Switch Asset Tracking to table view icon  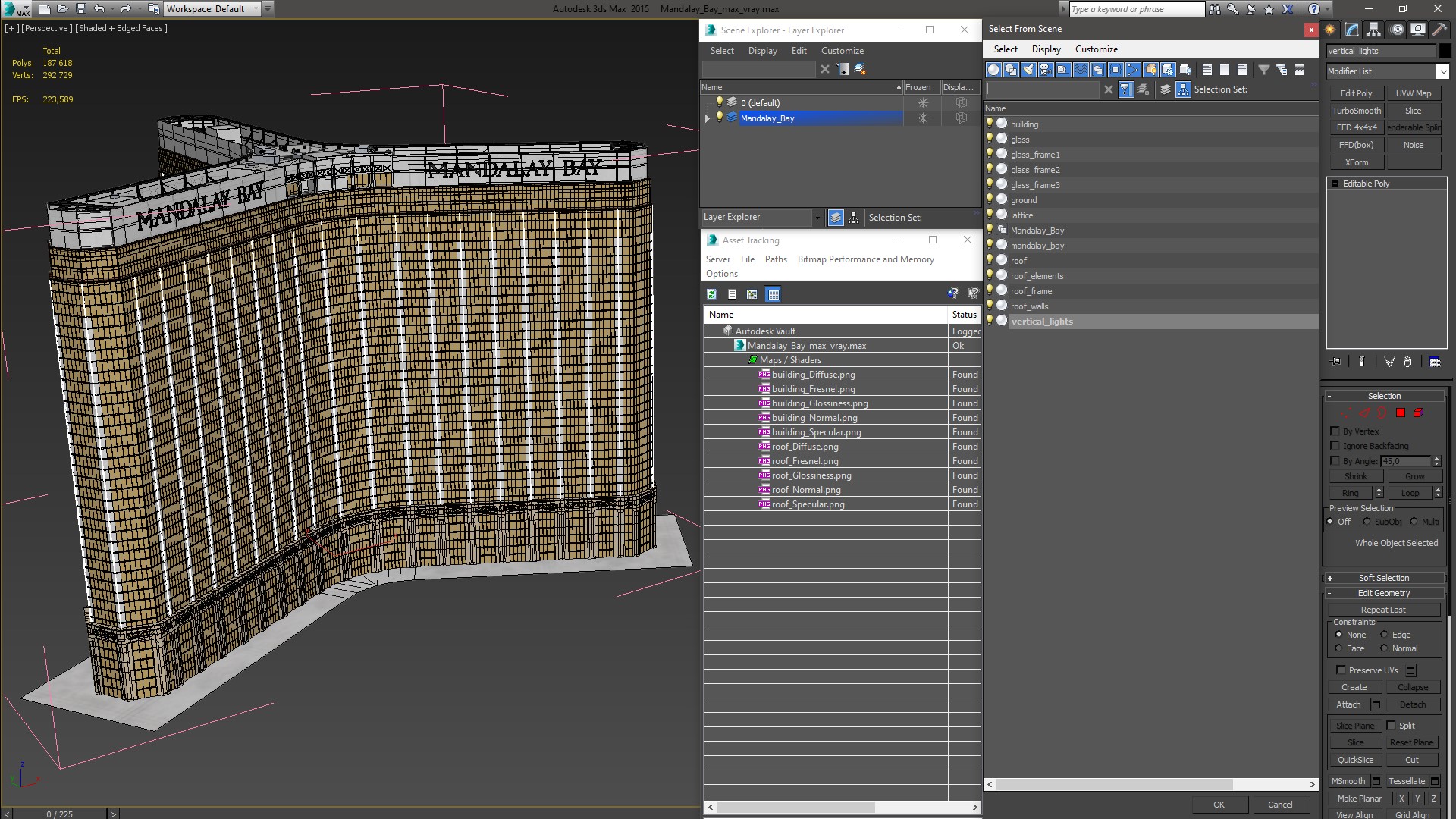point(773,294)
